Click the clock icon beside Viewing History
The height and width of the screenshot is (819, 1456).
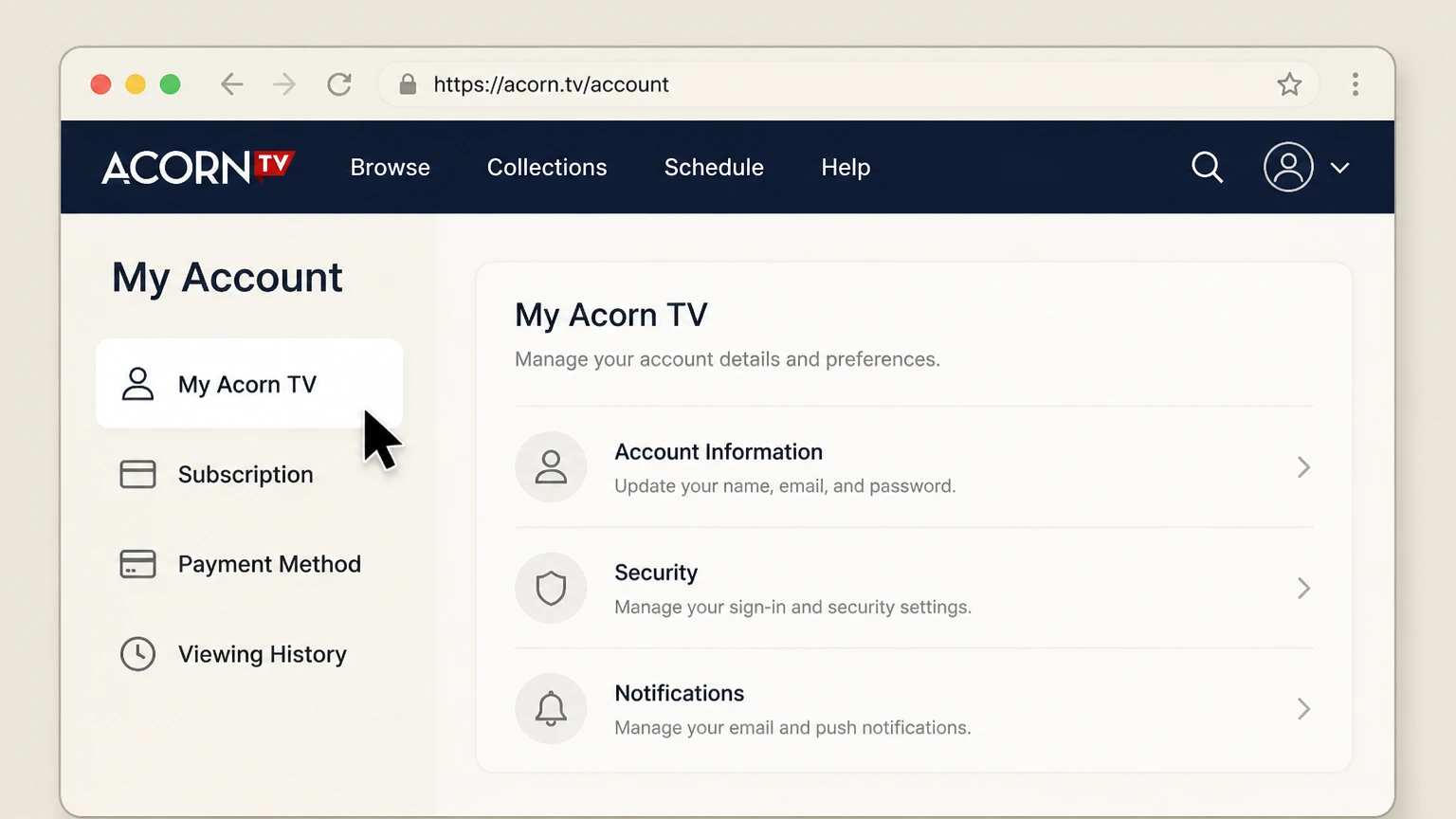137,654
